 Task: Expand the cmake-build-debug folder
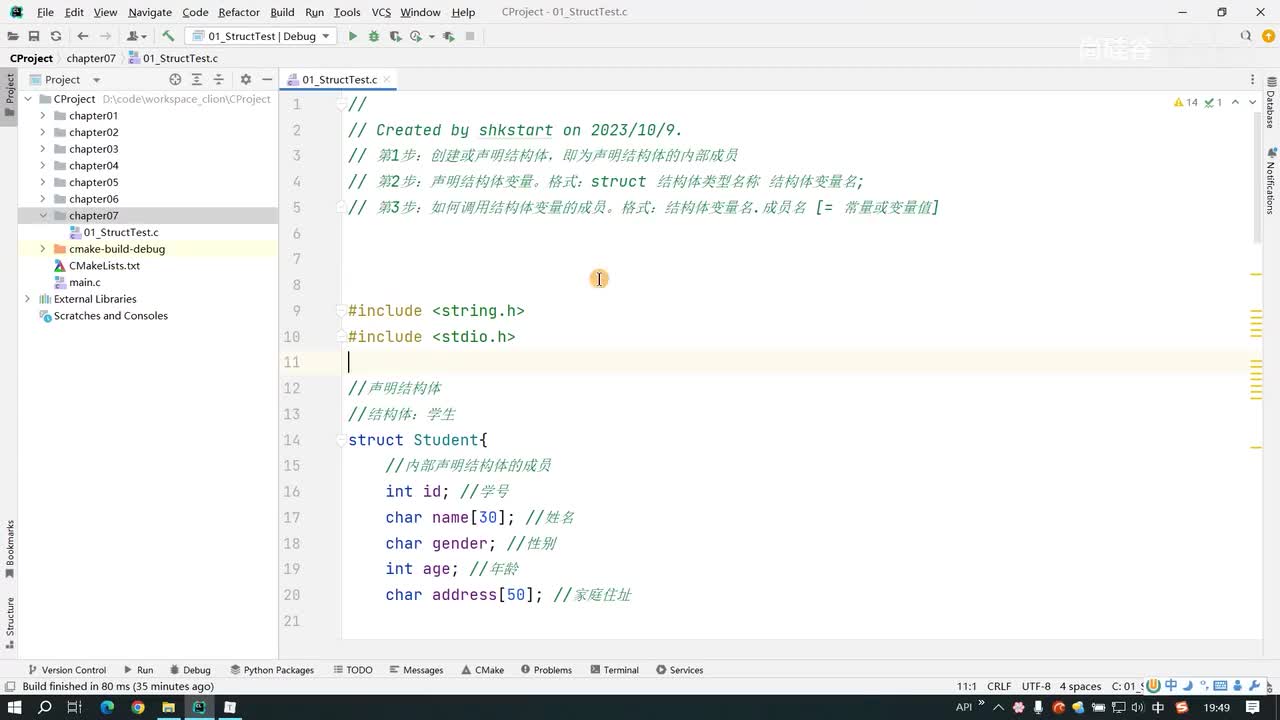[x=43, y=249]
